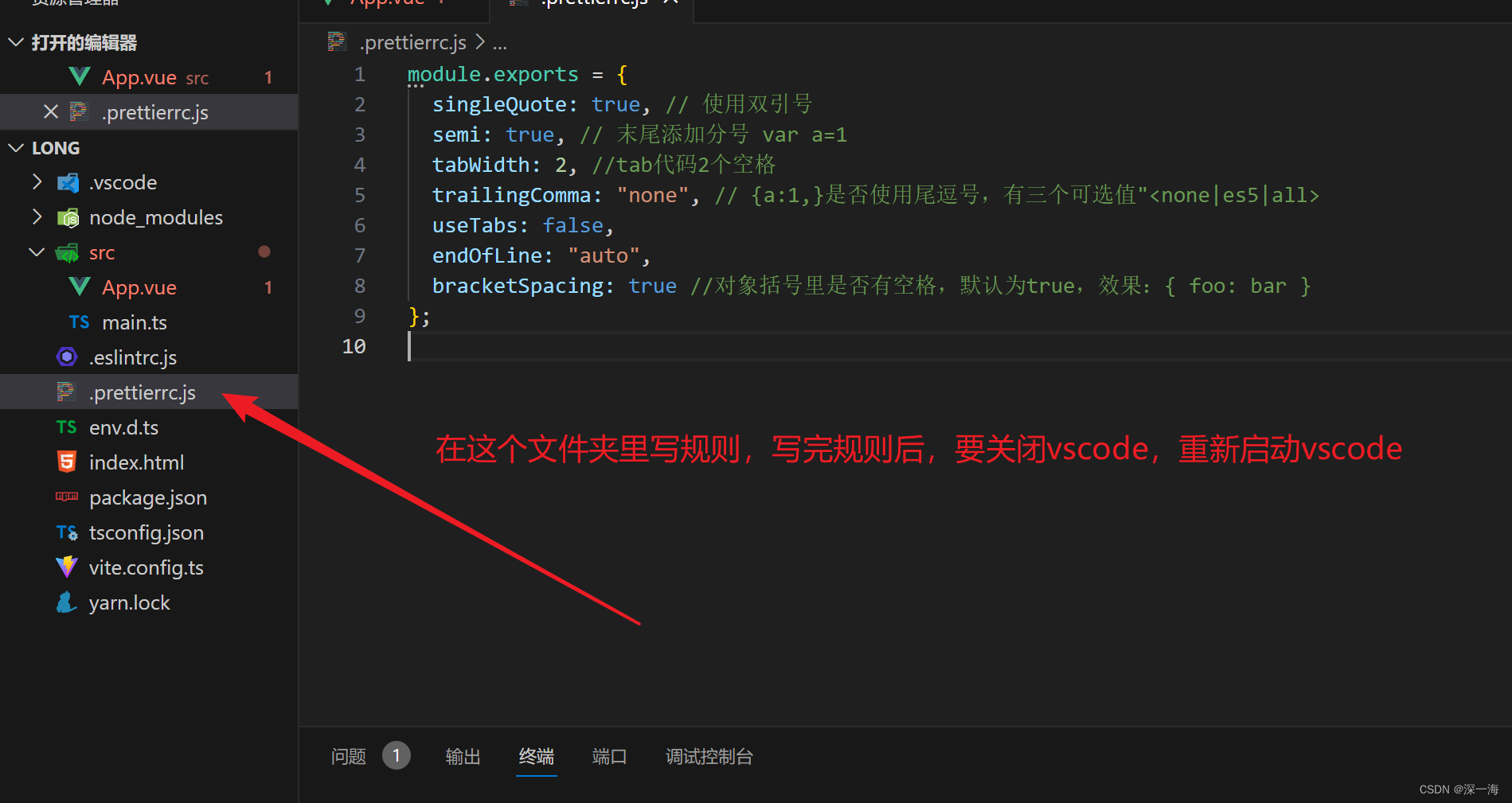The height and width of the screenshot is (803, 1512).
Task: Select the vite.config.ts file
Action: click(146, 567)
